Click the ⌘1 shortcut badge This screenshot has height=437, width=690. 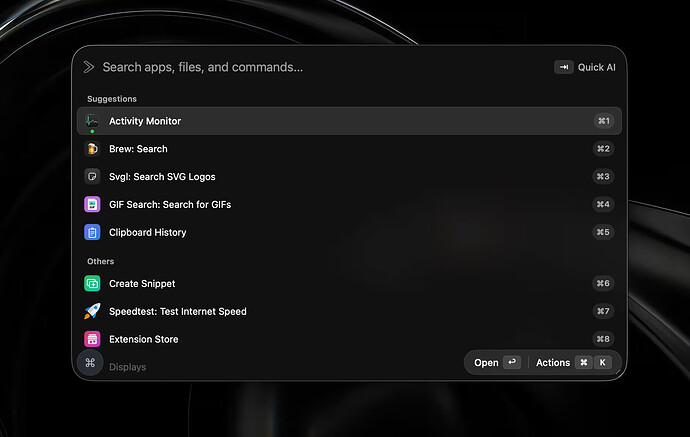603,121
